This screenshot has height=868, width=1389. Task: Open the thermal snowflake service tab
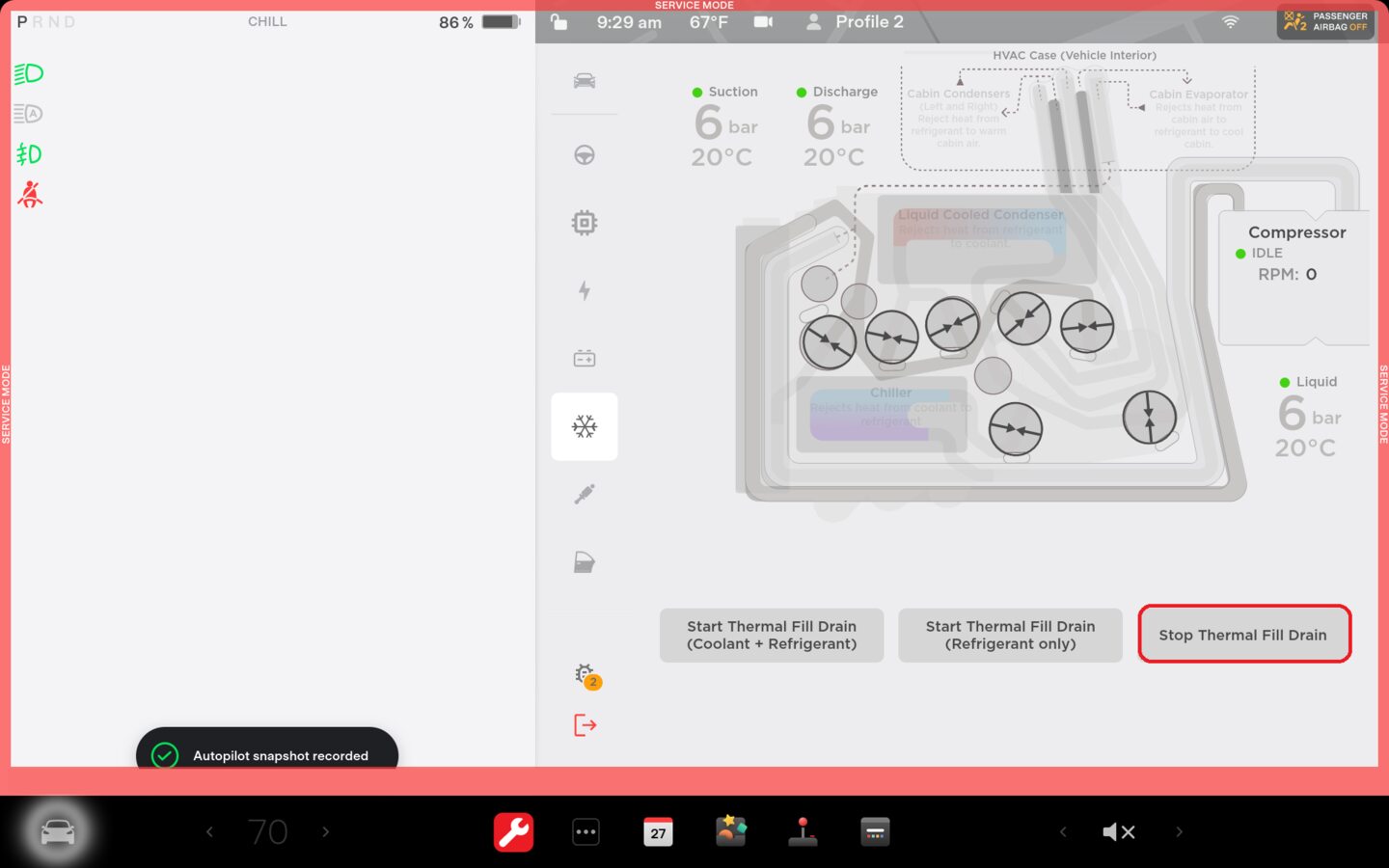(x=584, y=426)
